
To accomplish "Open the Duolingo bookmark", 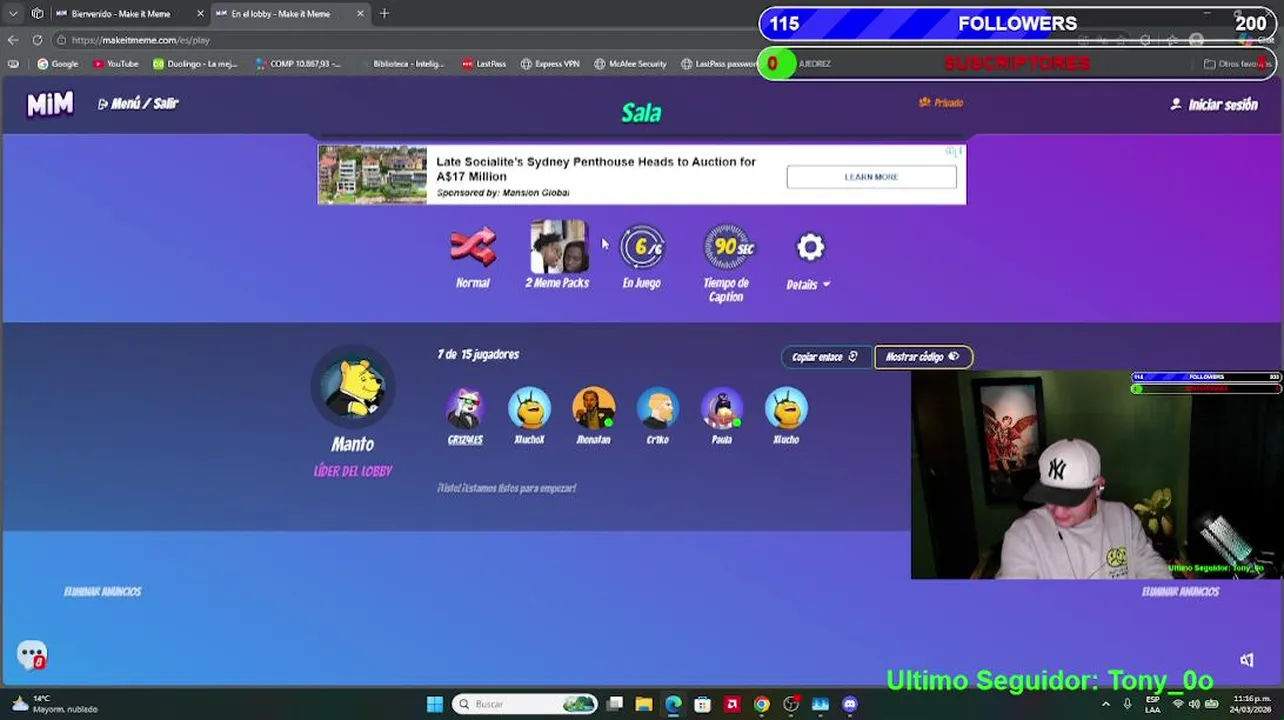I will click(195, 64).
